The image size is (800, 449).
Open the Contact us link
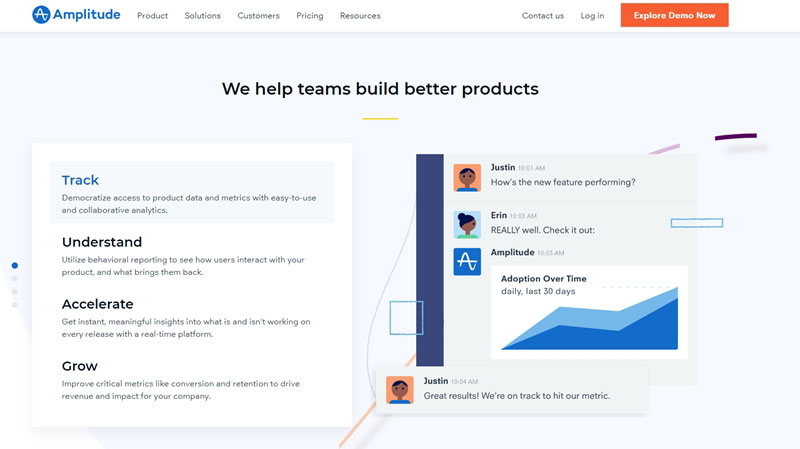[x=542, y=16]
